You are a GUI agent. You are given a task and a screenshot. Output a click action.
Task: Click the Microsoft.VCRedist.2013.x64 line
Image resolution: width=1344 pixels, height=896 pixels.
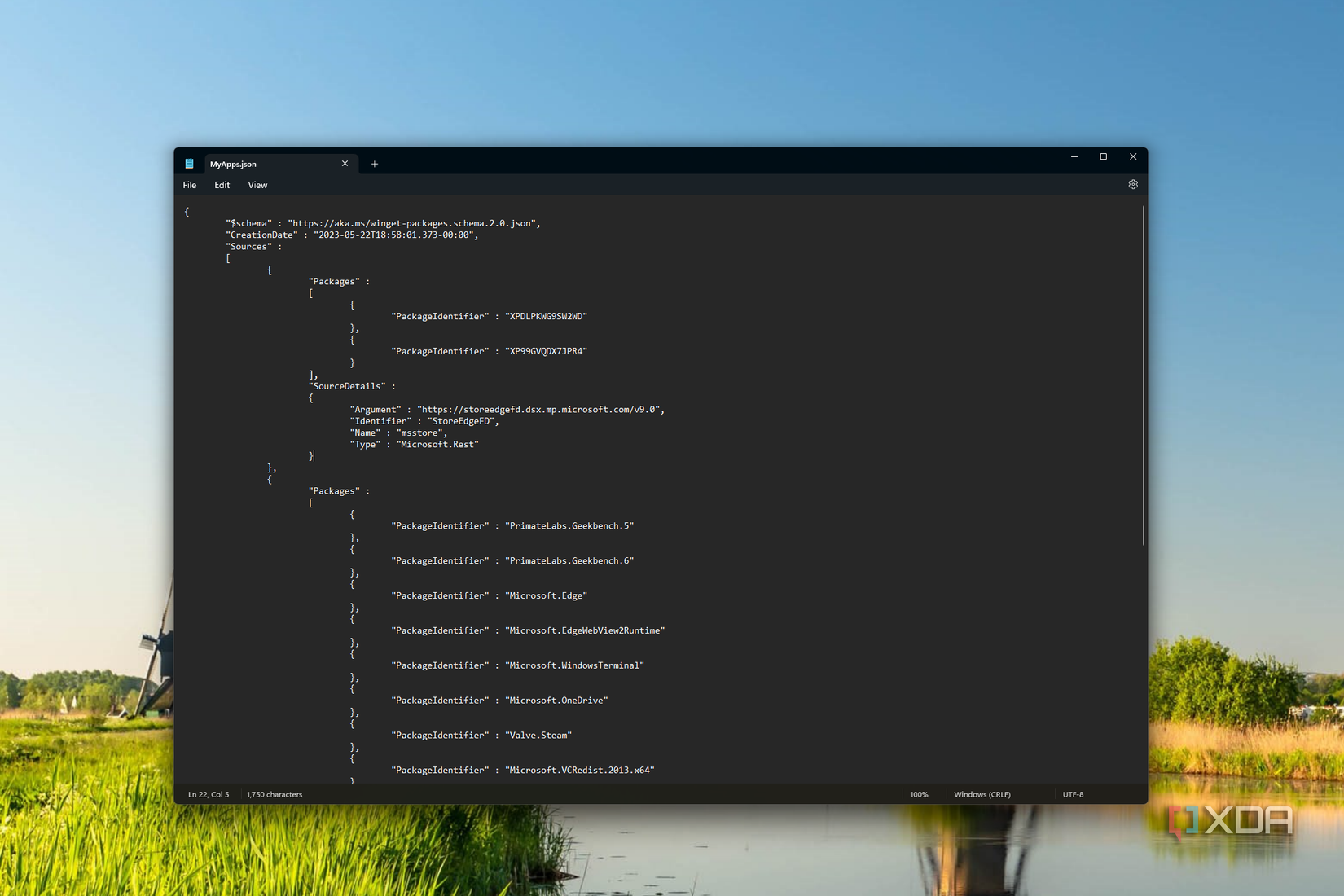point(523,771)
